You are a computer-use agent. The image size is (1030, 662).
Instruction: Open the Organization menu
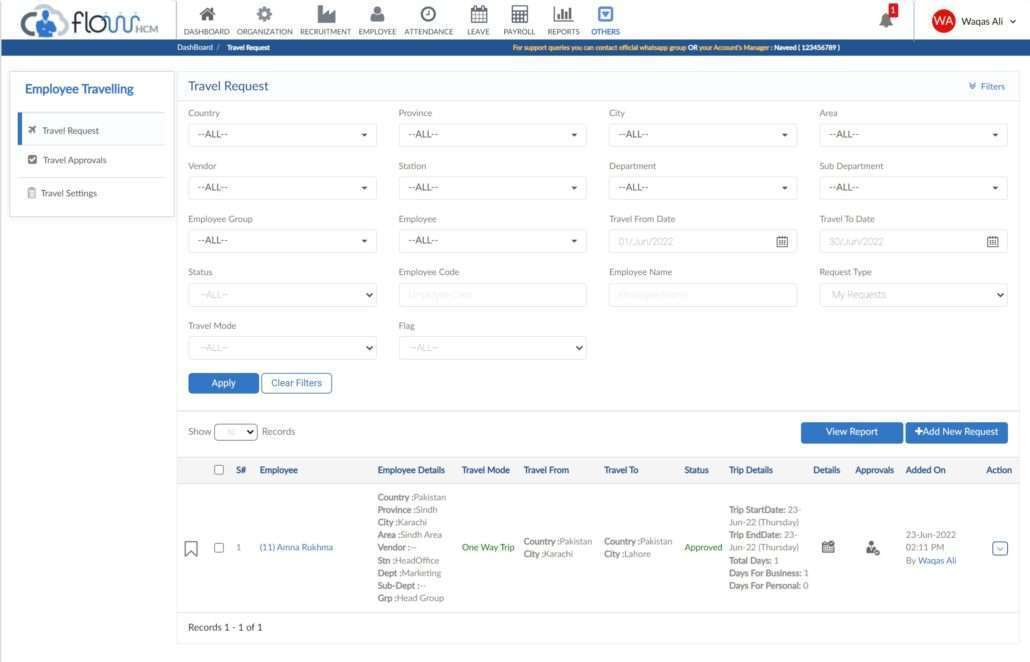point(264,16)
